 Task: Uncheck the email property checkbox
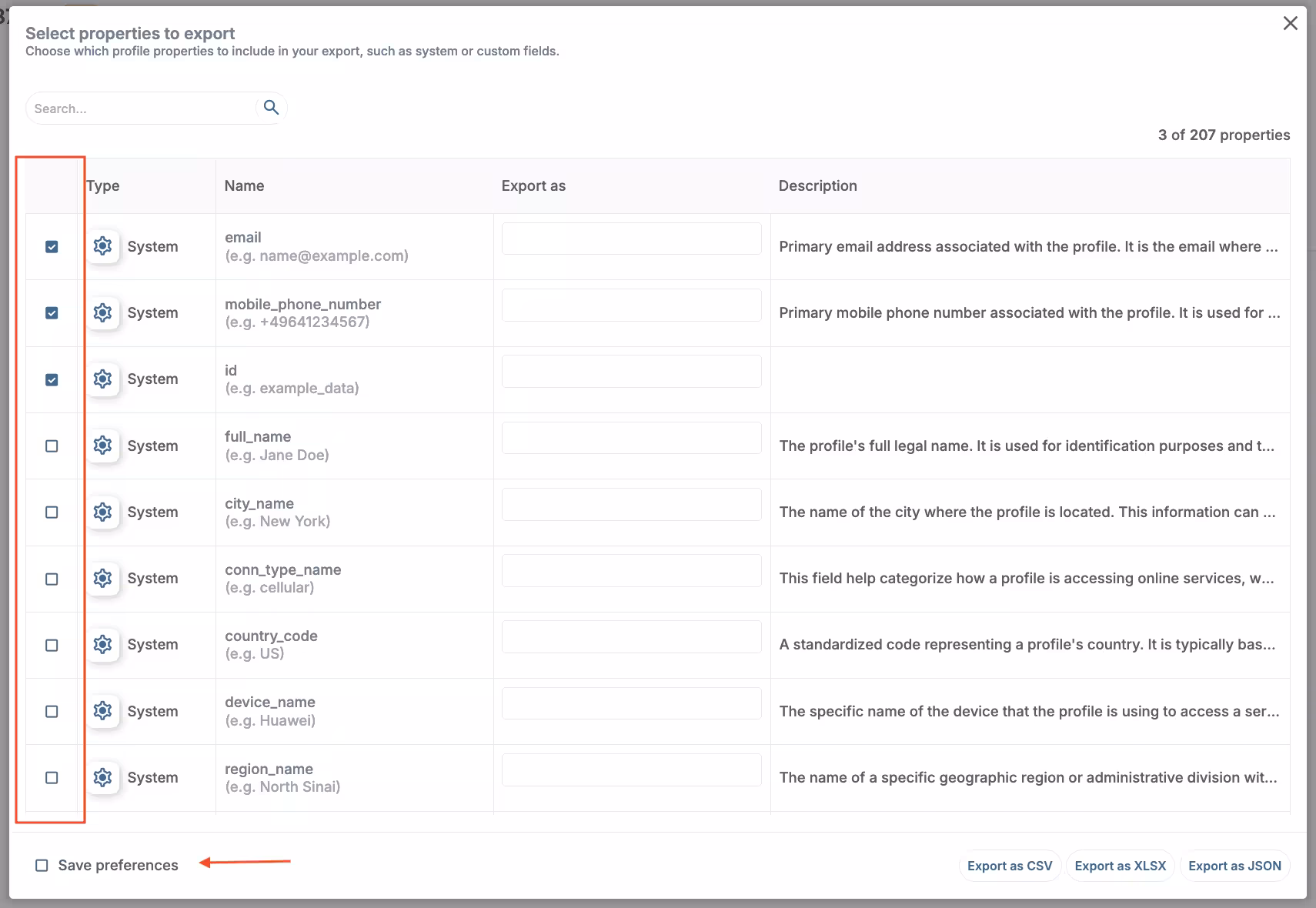(52, 247)
